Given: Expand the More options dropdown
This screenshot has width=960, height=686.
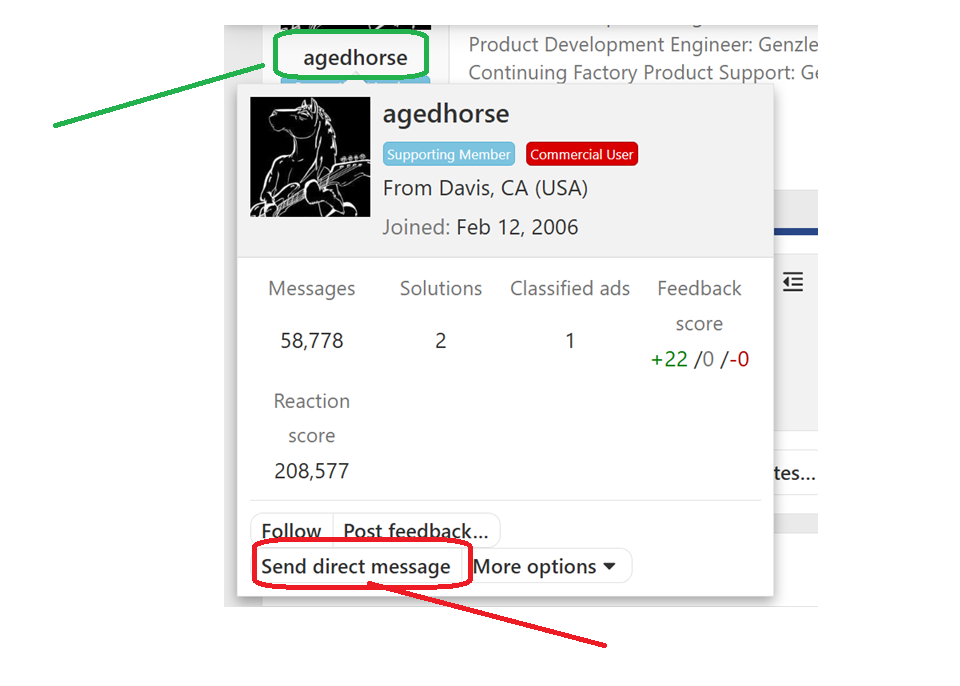Looking at the screenshot, I should [x=544, y=566].
